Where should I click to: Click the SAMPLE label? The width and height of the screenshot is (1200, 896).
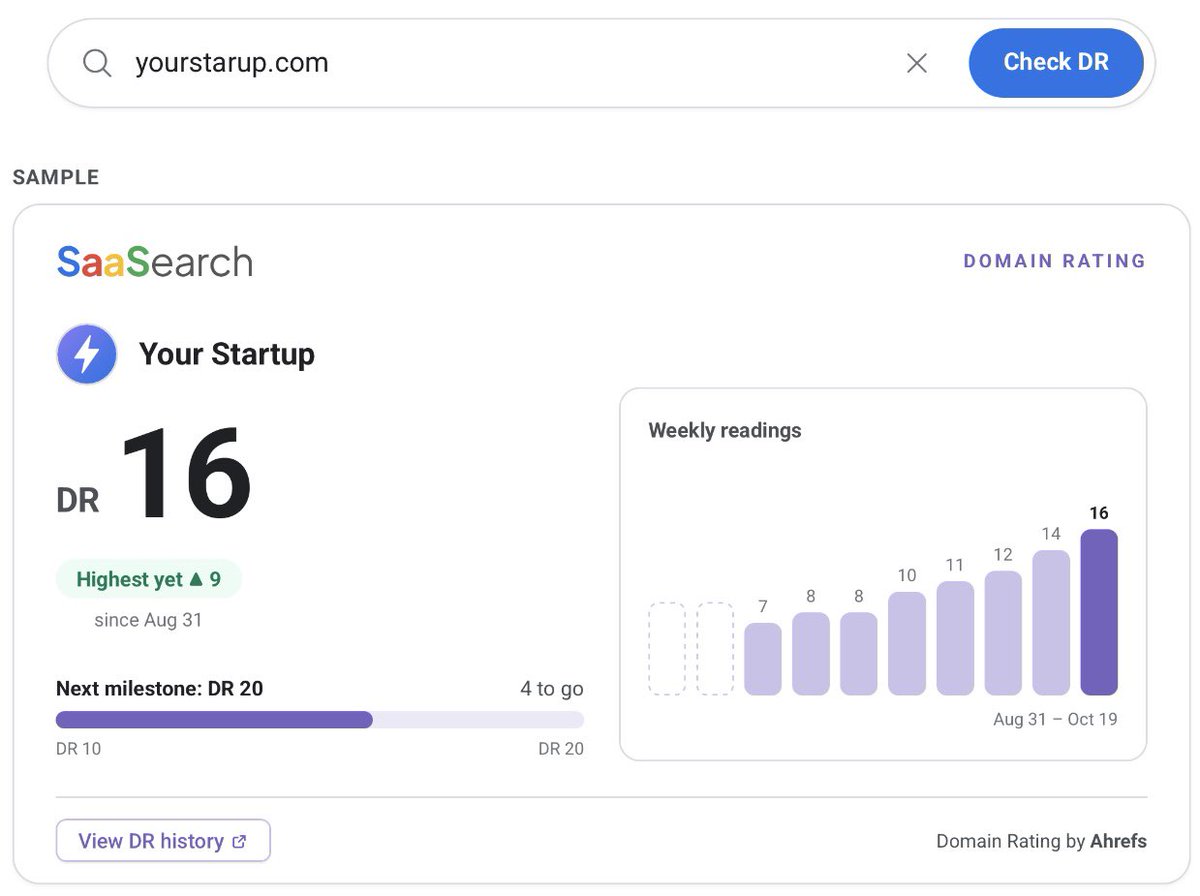click(x=56, y=178)
